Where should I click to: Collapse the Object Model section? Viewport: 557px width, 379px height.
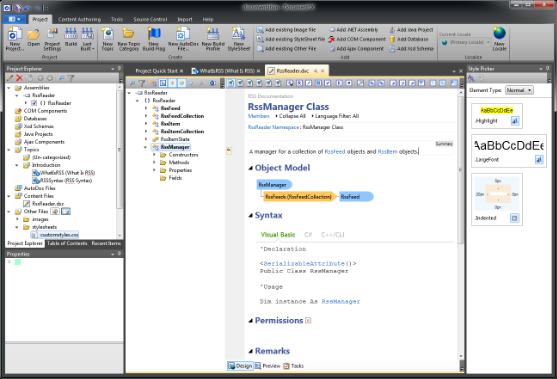coord(251,168)
